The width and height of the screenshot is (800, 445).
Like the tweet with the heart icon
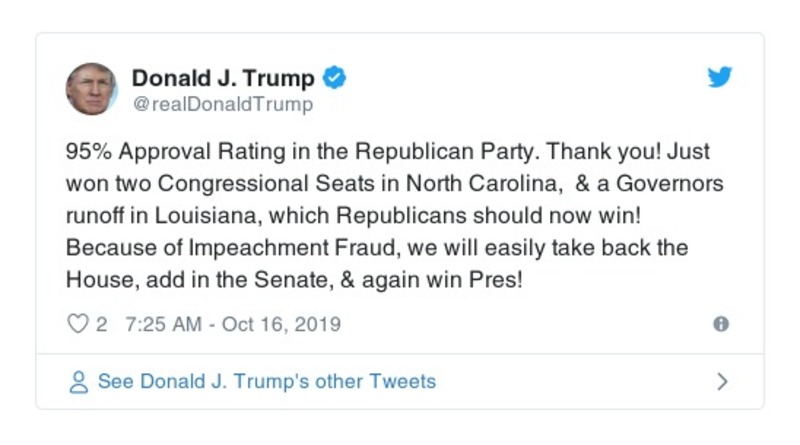[x=77, y=324]
